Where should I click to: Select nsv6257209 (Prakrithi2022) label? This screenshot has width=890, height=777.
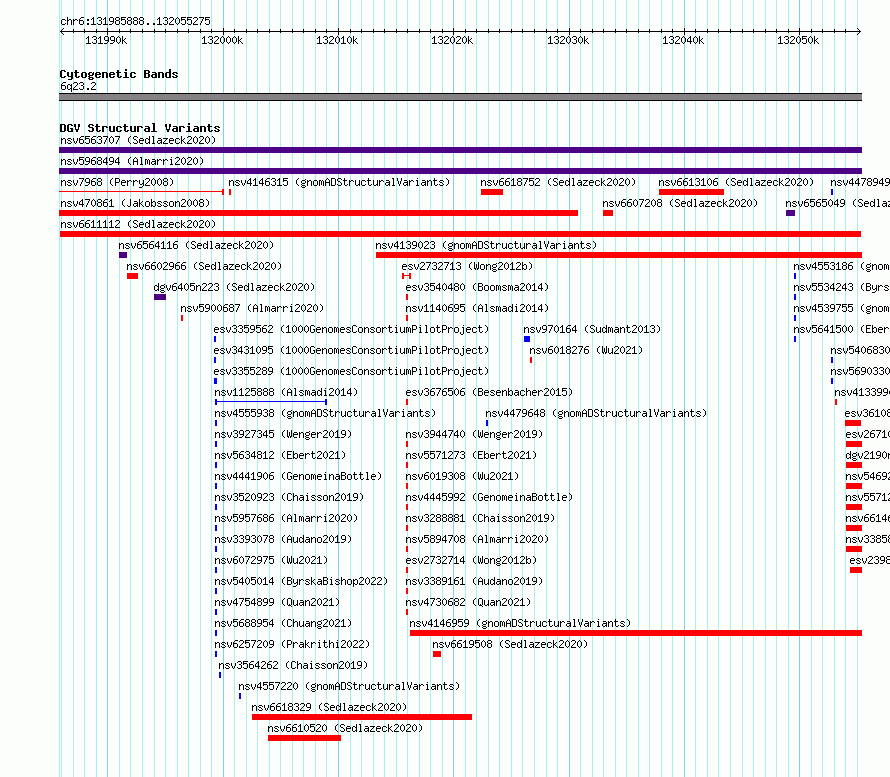(292, 644)
